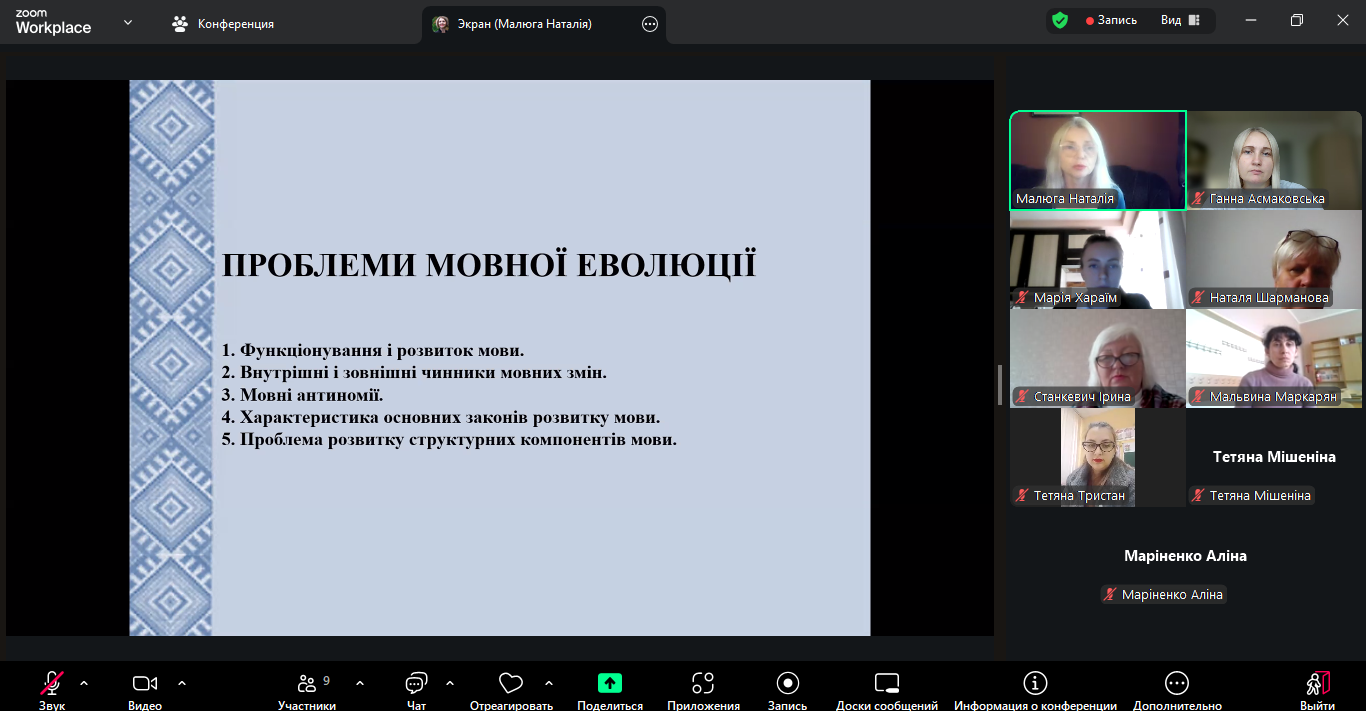Open Whiteboards from the bottom toolbar
1366x711 pixels.
coord(886,684)
